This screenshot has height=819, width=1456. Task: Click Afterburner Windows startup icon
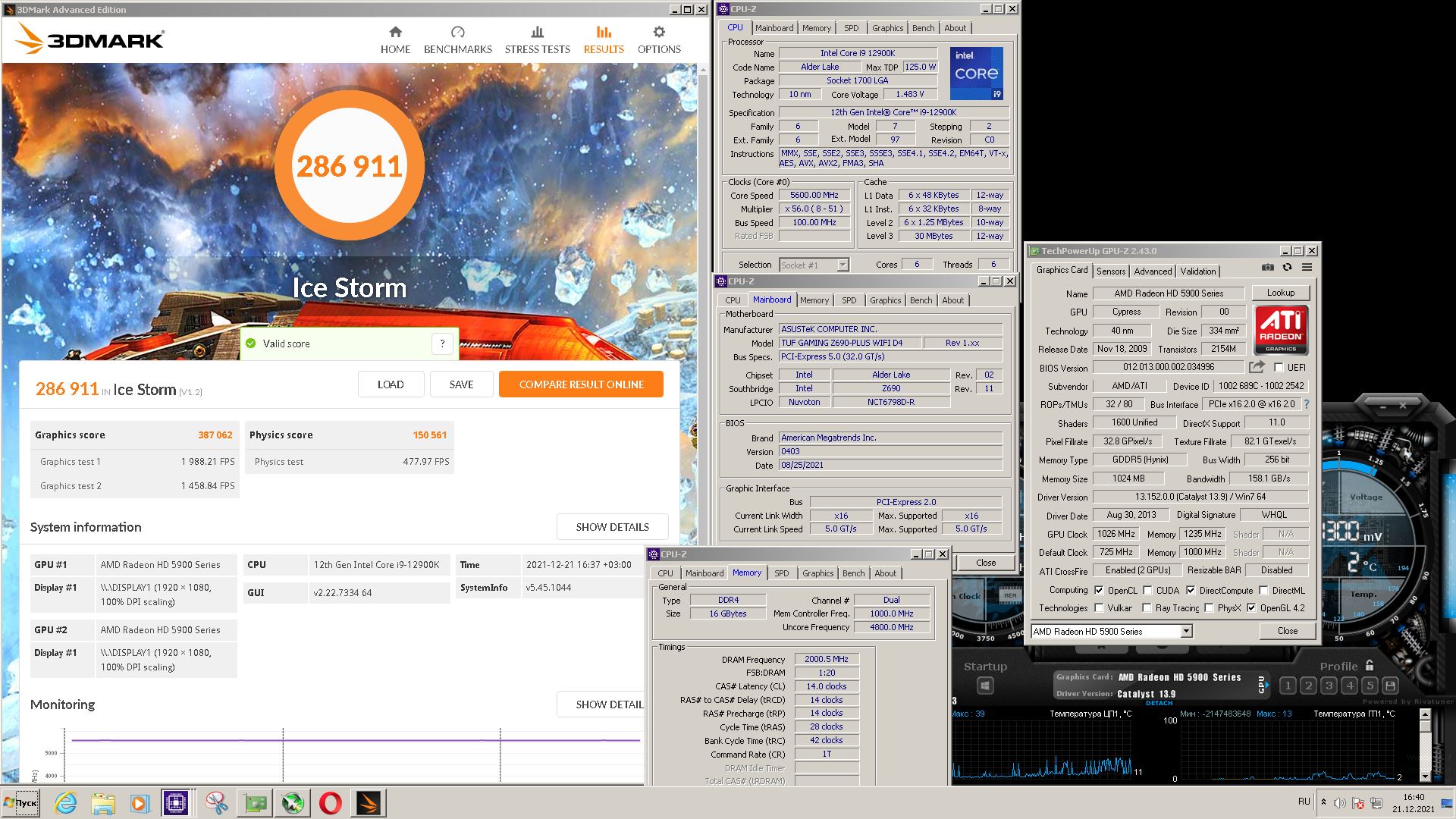(984, 686)
